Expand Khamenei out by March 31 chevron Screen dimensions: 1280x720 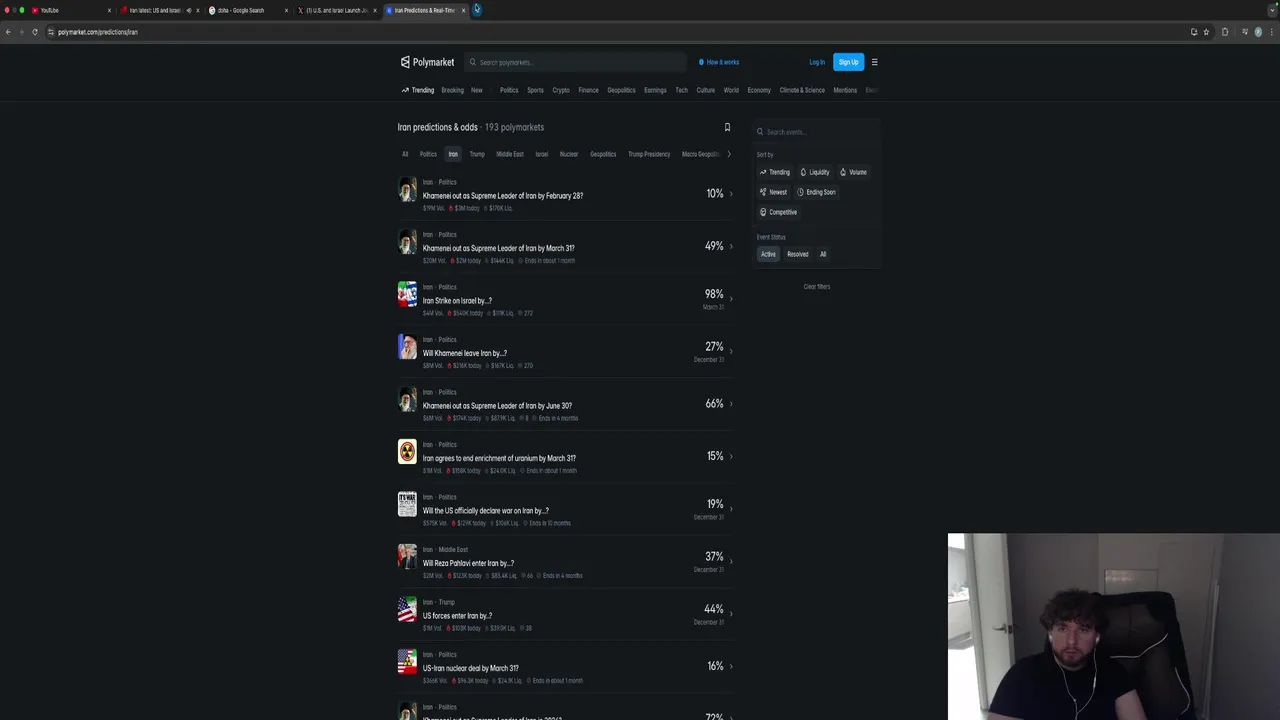point(731,246)
